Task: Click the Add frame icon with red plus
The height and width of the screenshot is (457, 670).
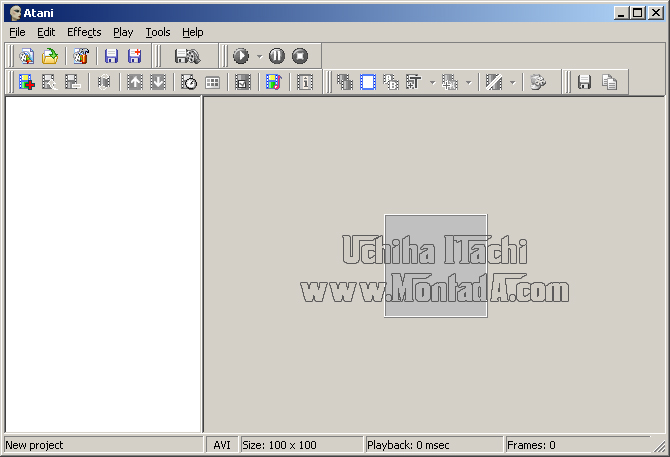Action: (26, 82)
